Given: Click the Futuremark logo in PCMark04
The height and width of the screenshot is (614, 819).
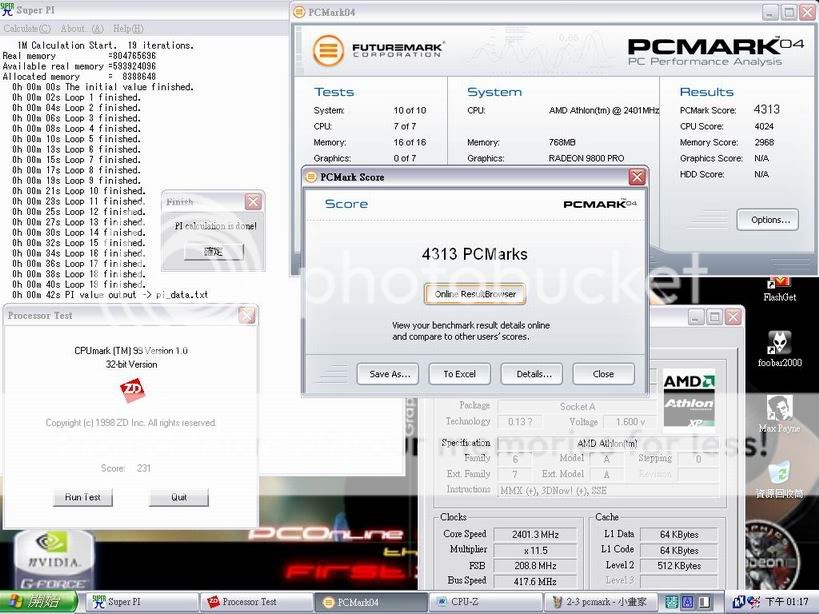Looking at the screenshot, I should pyautogui.click(x=328, y=50).
